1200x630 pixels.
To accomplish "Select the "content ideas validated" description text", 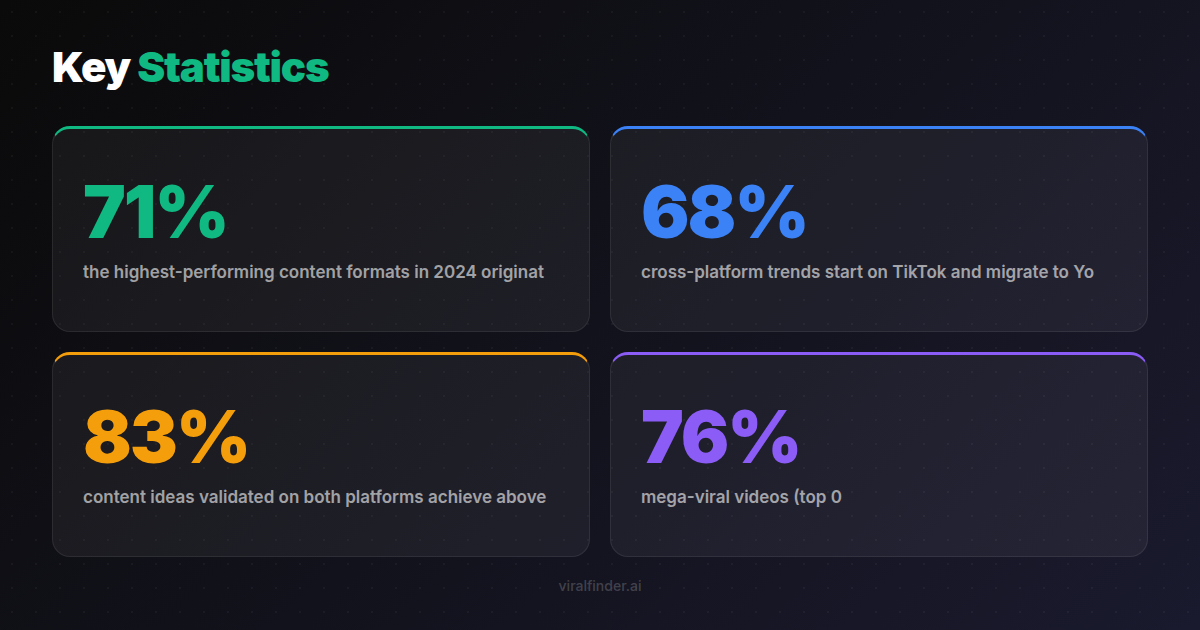I will click(314, 497).
